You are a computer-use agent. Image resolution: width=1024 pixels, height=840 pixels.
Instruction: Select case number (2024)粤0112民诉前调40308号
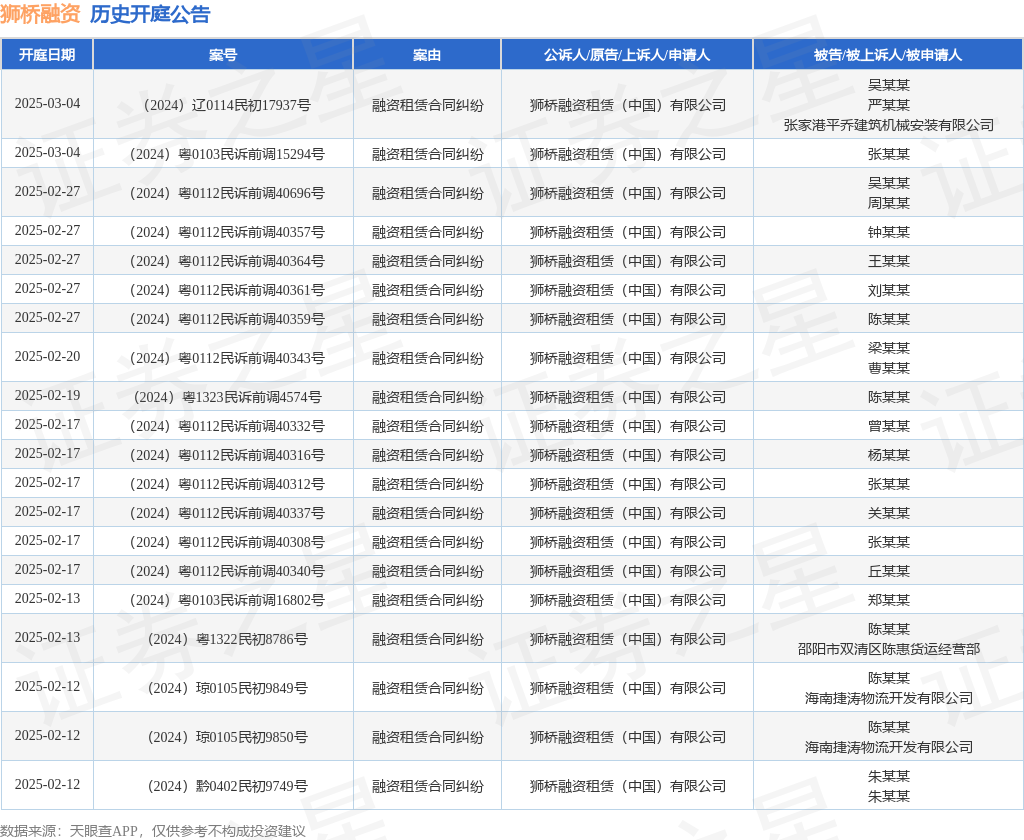point(227,542)
